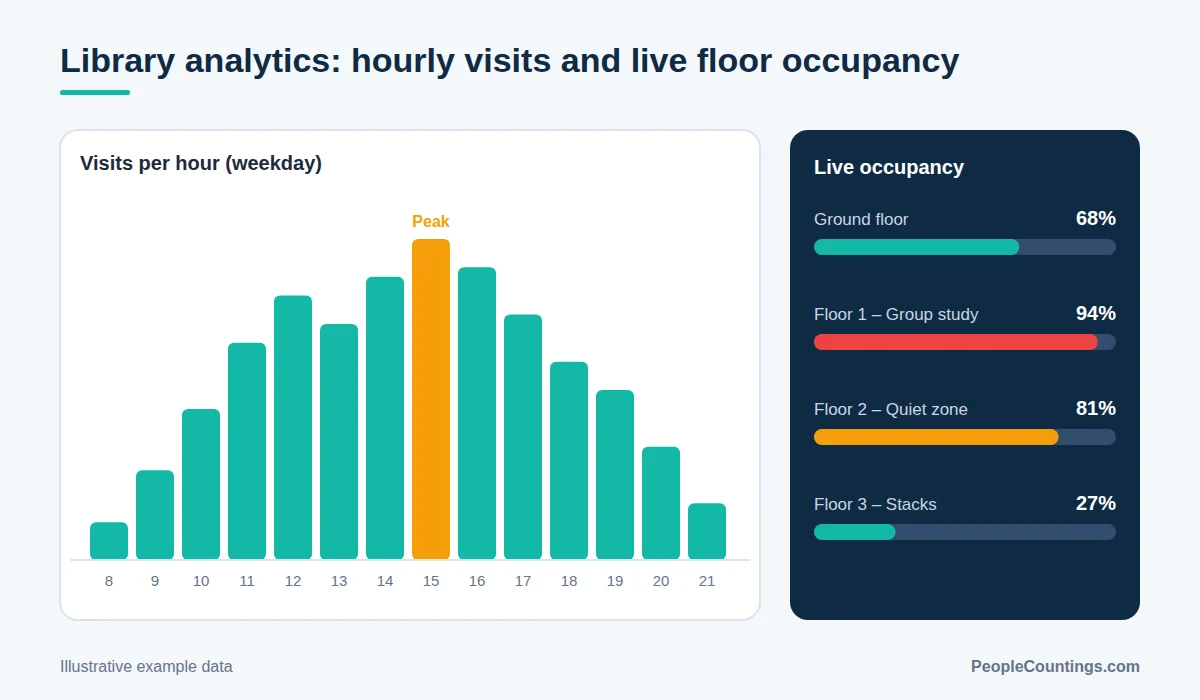The image size is (1200, 700).
Task: Click the axis label 18
Action: (569, 581)
